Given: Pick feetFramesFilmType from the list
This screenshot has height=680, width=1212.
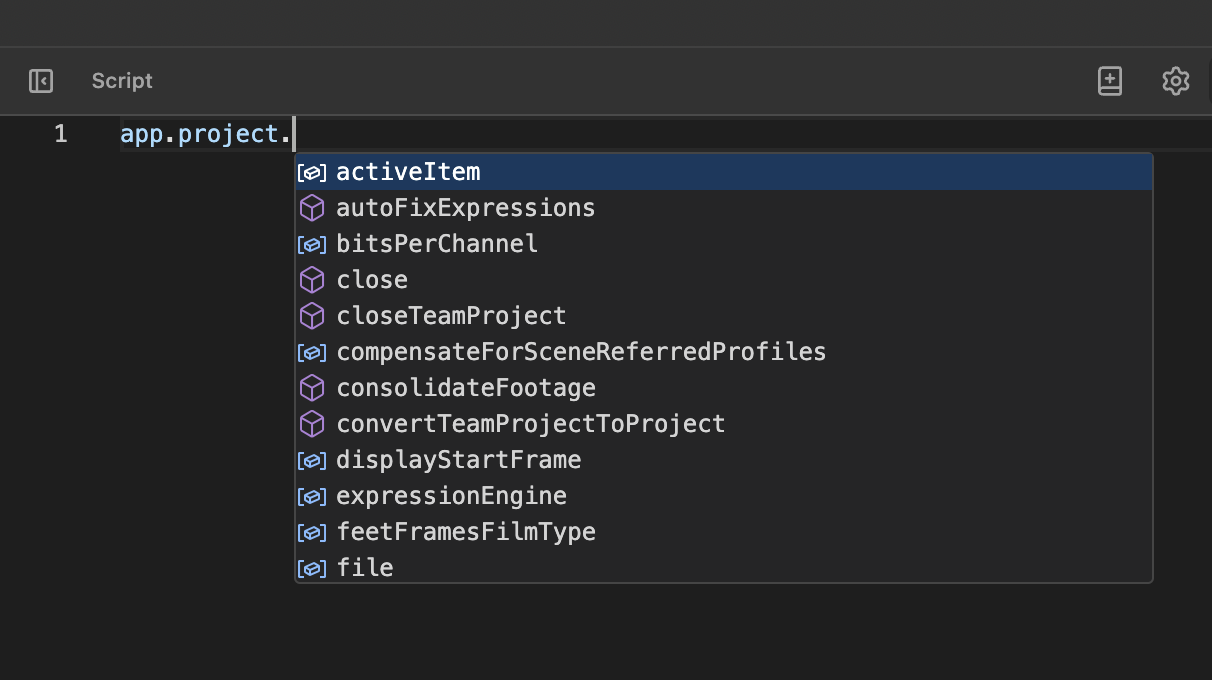Looking at the screenshot, I should click(466, 531).
